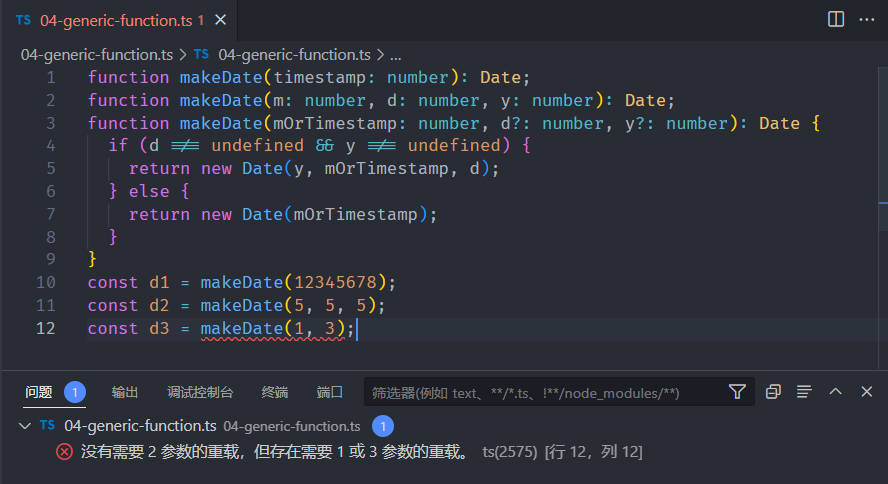Open the breadcrumb ellipsis symbol item
Viewport: 888px width, 484px height.
click(396, 55)
